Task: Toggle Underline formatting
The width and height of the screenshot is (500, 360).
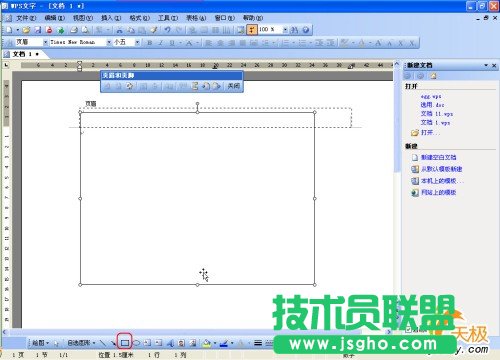Action: click(172, 43)
